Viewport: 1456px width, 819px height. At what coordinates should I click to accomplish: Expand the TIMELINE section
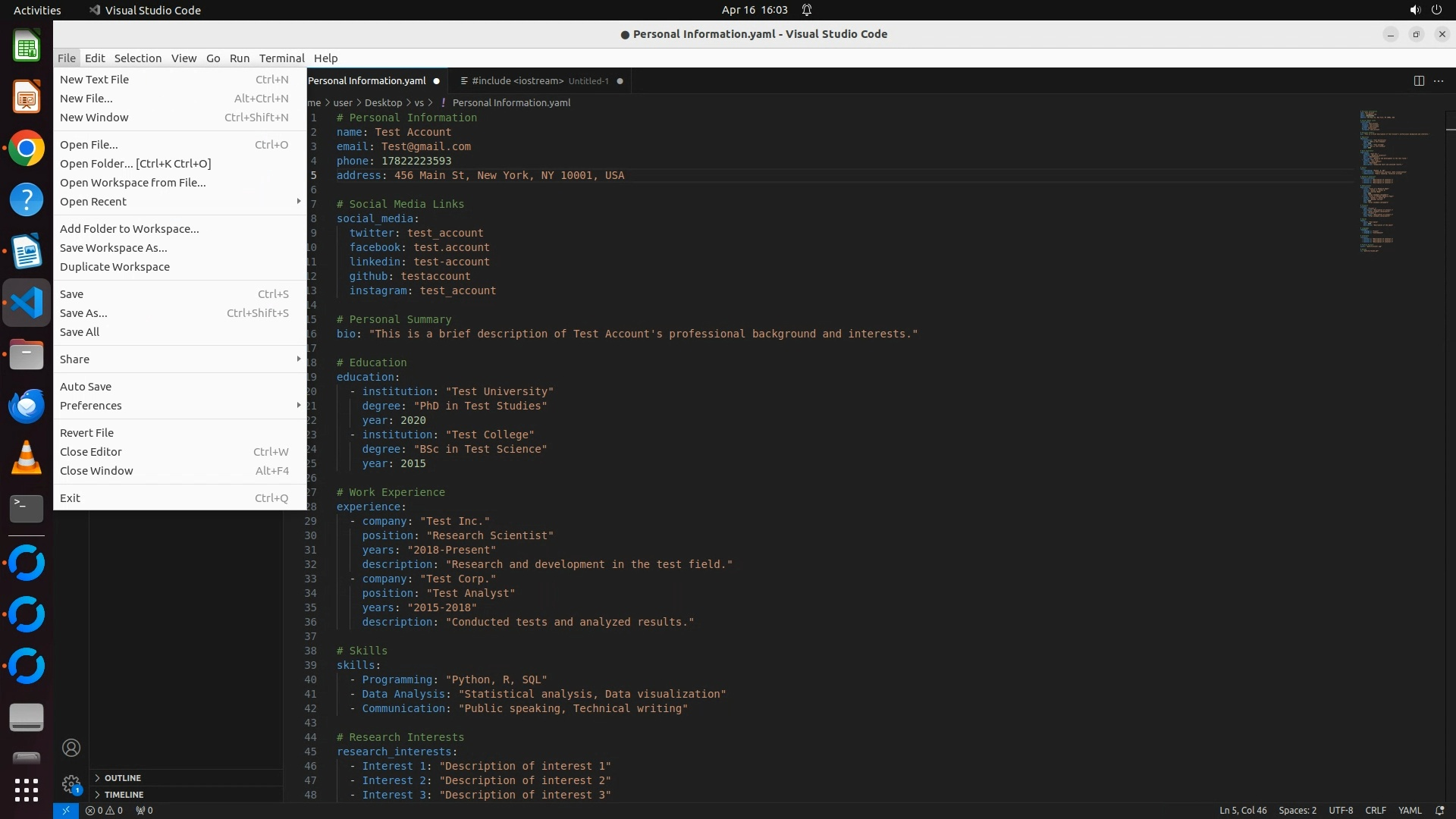[124, 795]
